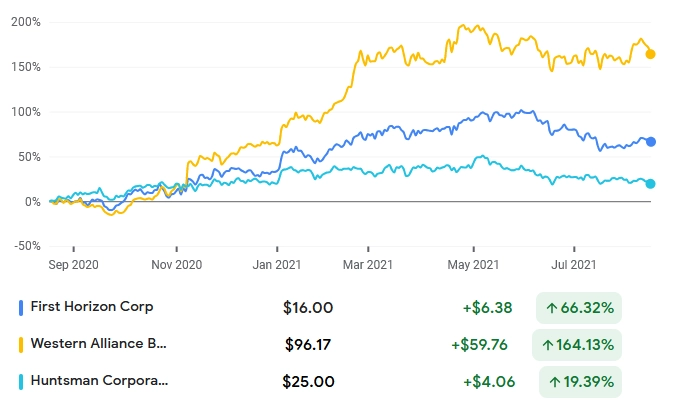The height and width of the screenshot is (404, 673).
Task: Click the blue color bar beside First Horizon Corp
Action: (22, 307)
